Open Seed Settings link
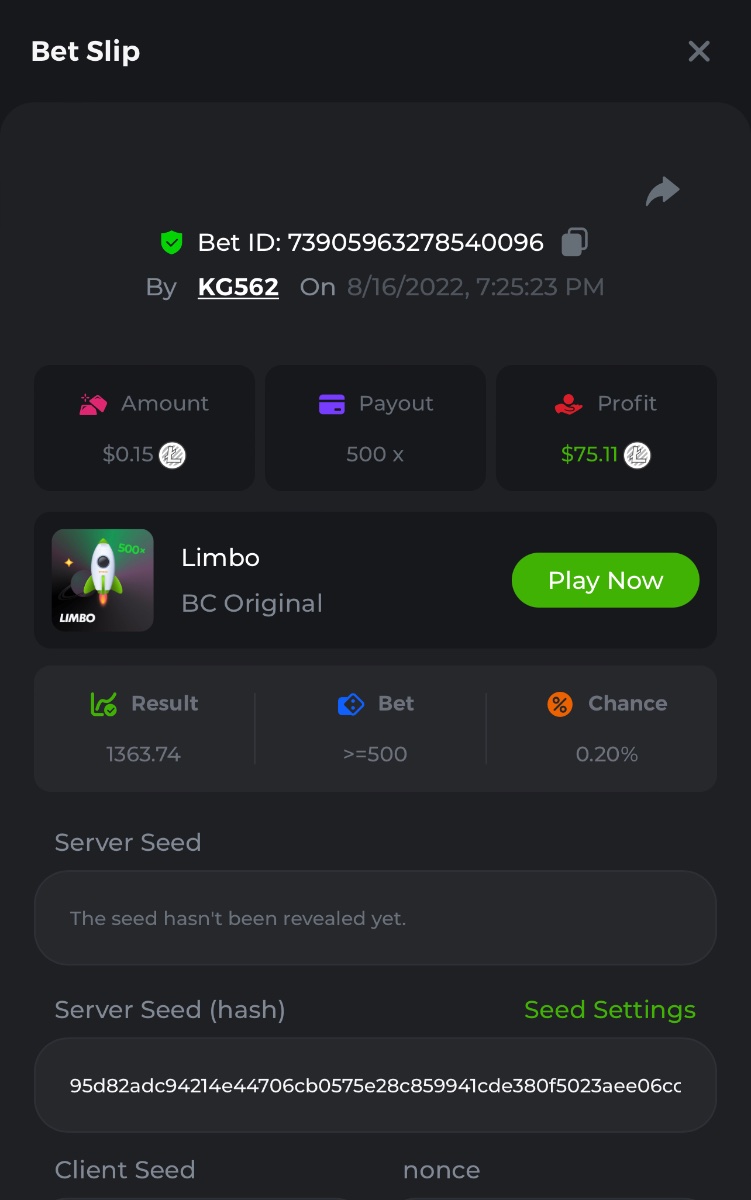The image size is (751, 1200). (609, 1010)
